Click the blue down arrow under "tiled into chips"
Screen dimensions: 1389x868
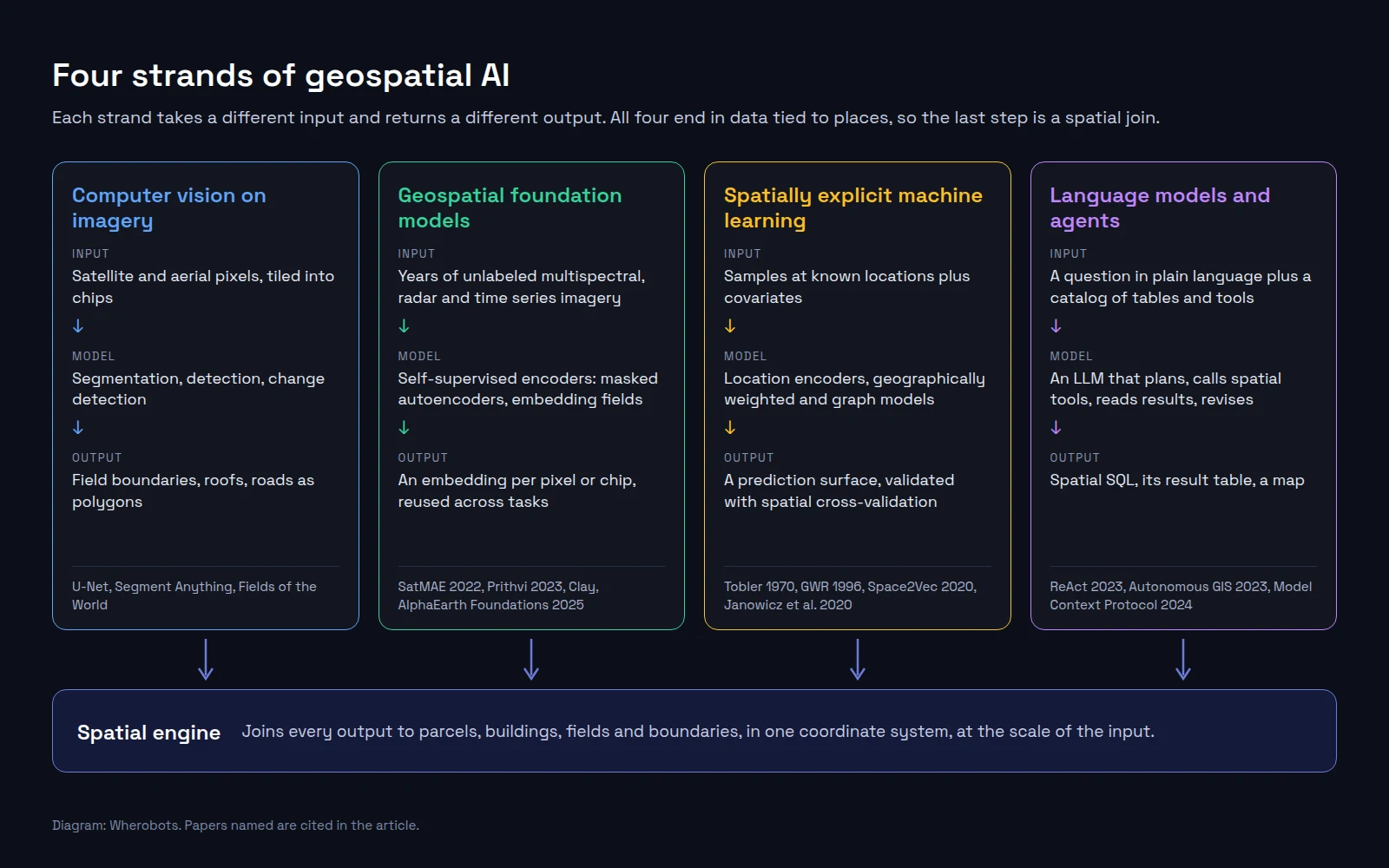78,325
